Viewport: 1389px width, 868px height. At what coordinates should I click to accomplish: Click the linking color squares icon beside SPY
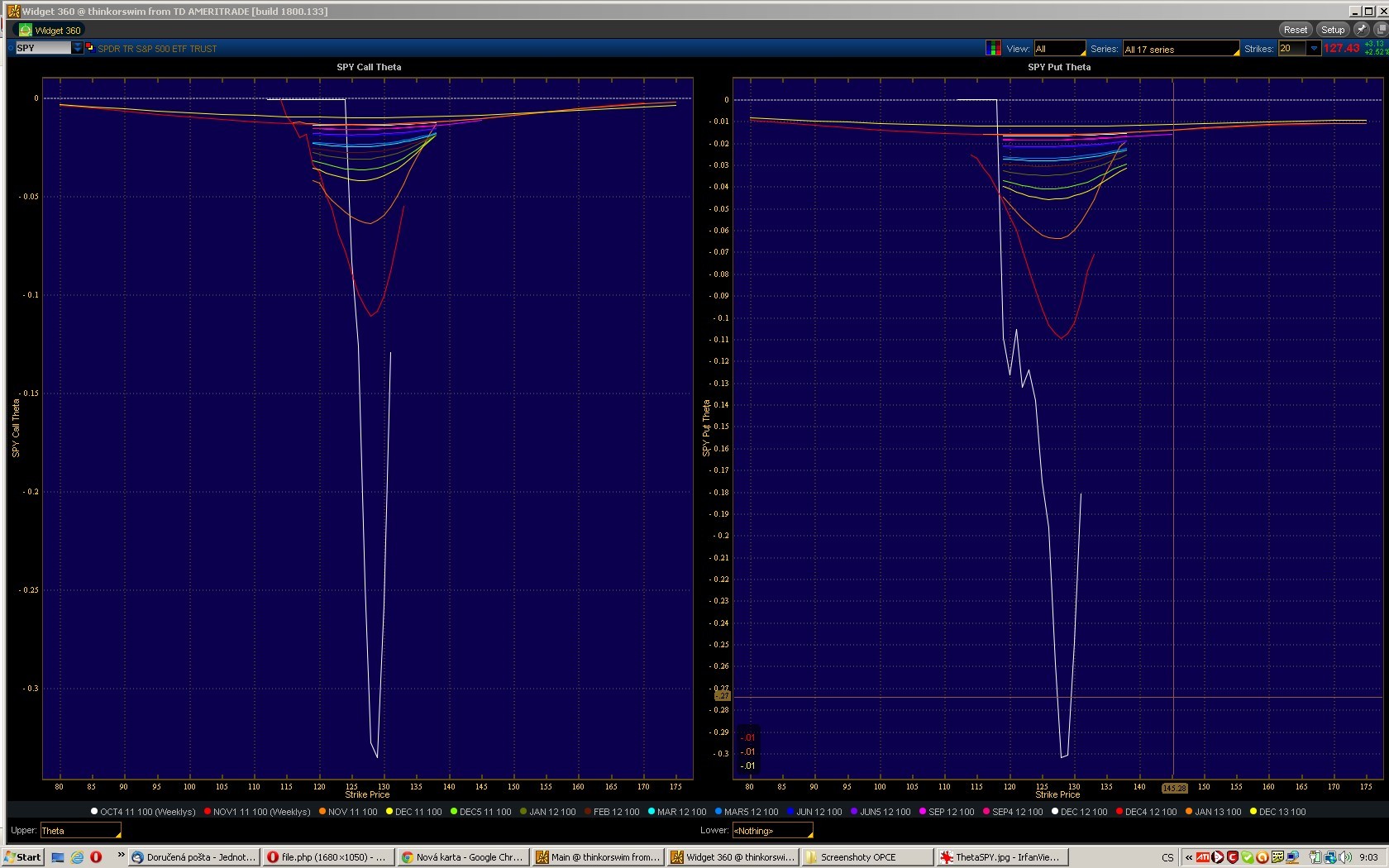90,48
